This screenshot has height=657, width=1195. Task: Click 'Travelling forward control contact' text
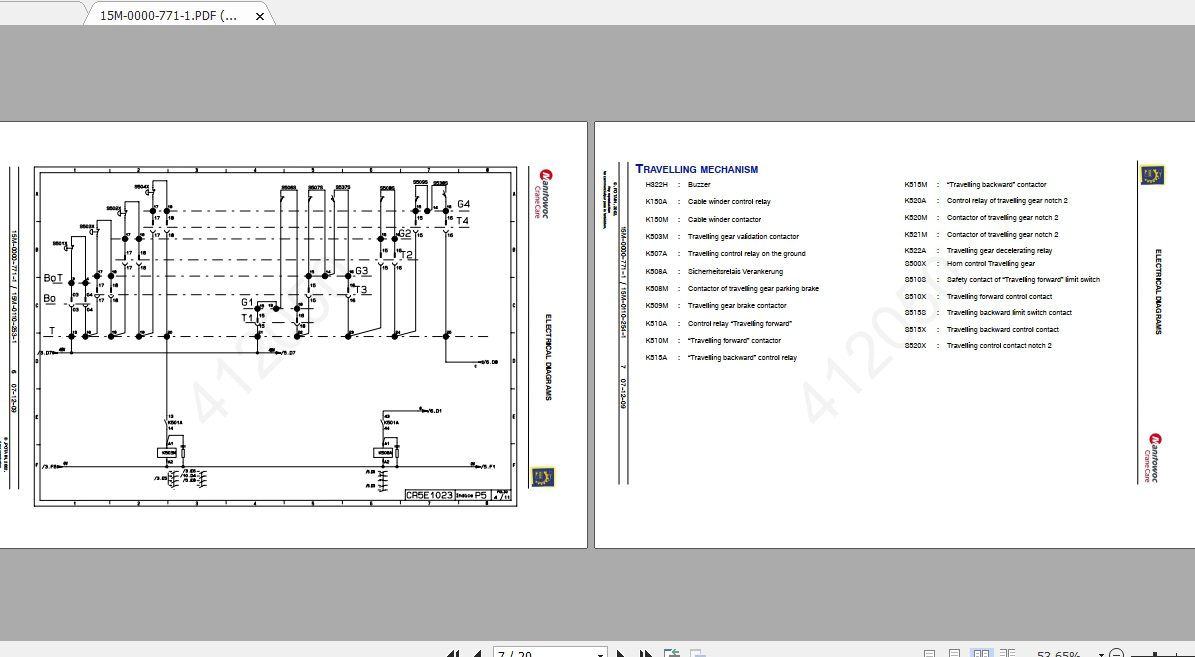click(999, 296)
